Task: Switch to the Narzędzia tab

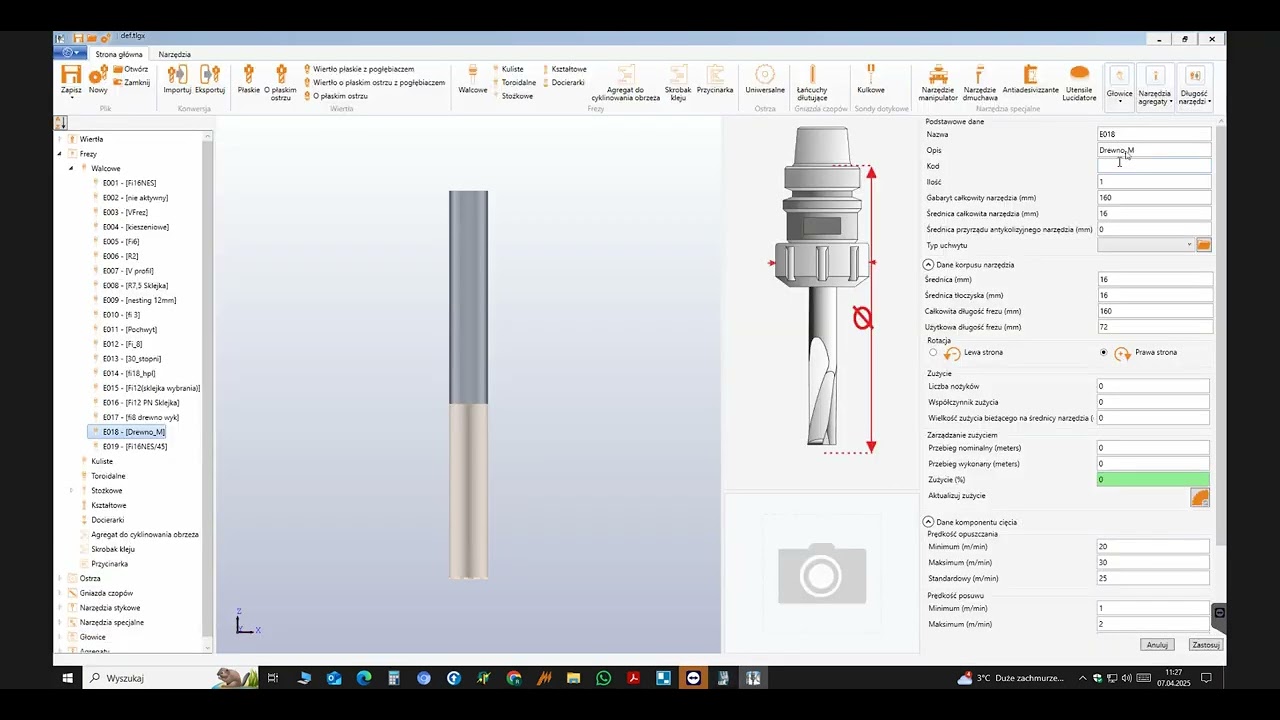Action: click(x=174, y=54)
